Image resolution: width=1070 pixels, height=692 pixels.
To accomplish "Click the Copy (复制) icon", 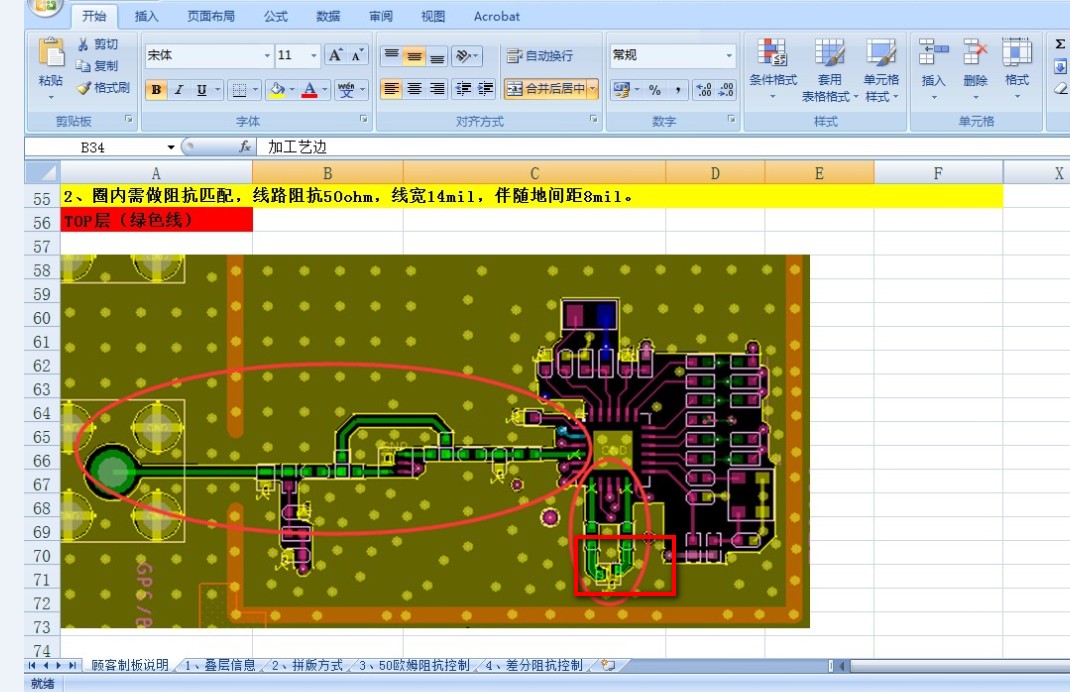I will (83, 66).
